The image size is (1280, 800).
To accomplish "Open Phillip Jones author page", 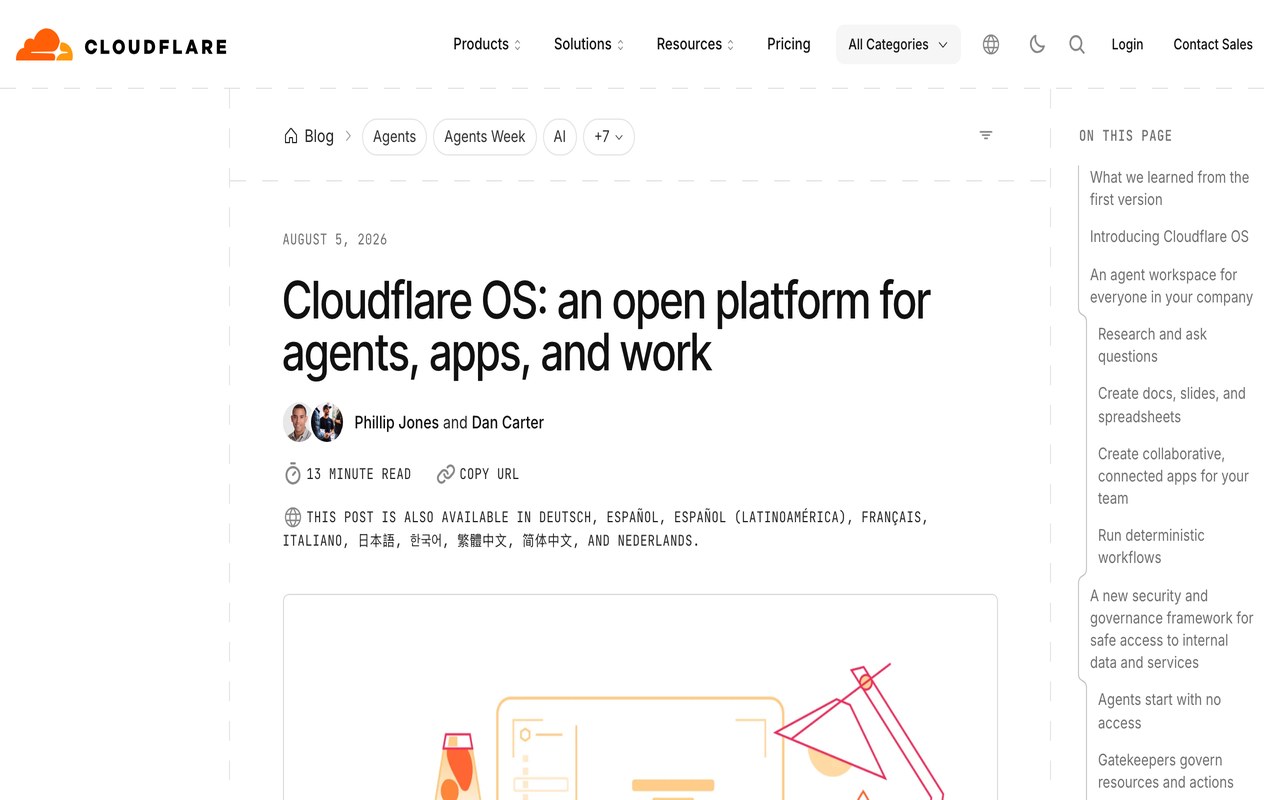I will [396, 422].
